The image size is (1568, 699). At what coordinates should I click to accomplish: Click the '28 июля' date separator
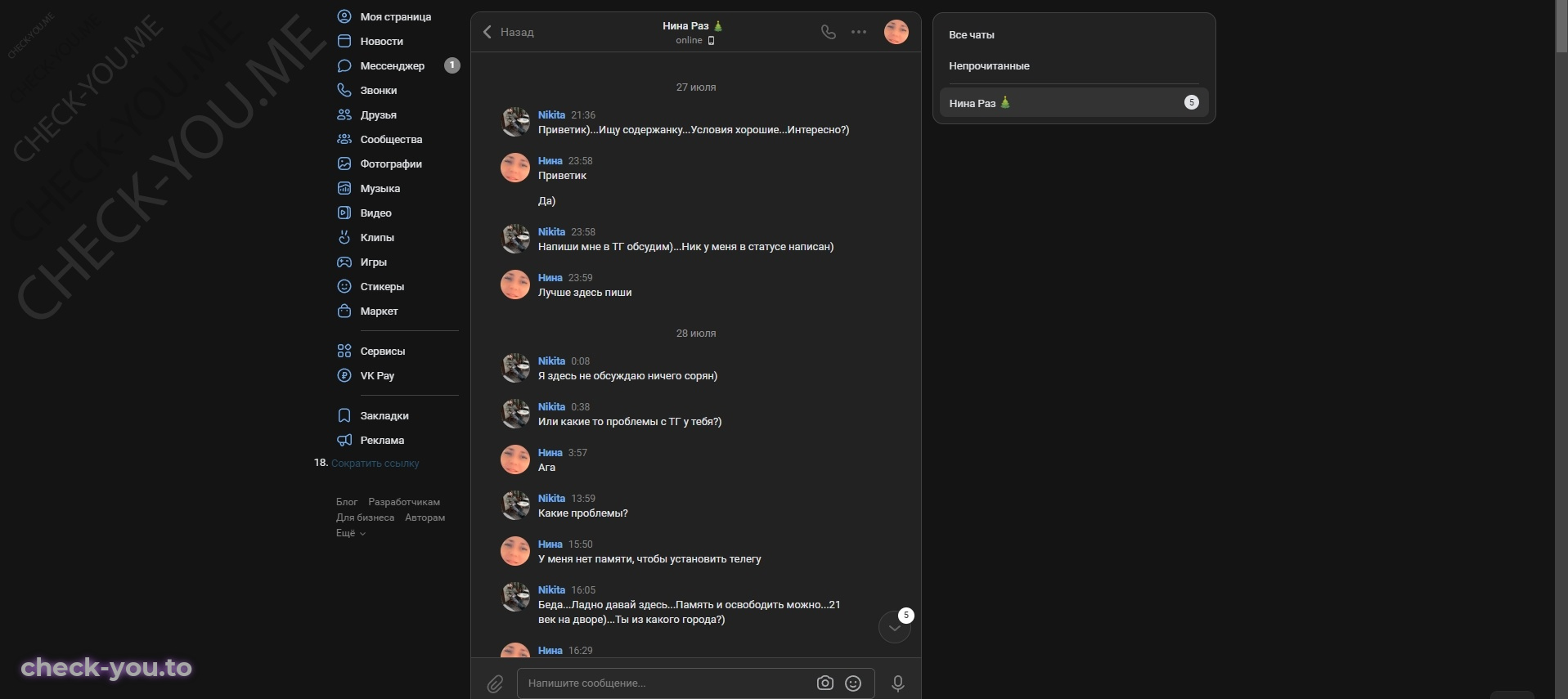point(696,334)
